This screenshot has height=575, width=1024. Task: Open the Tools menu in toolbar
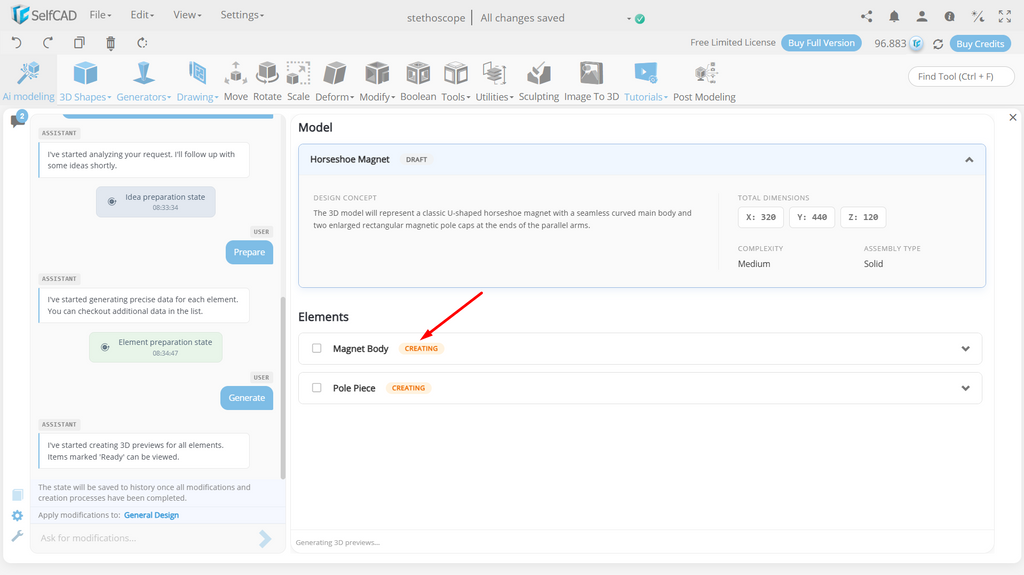[x=455, y=81]
